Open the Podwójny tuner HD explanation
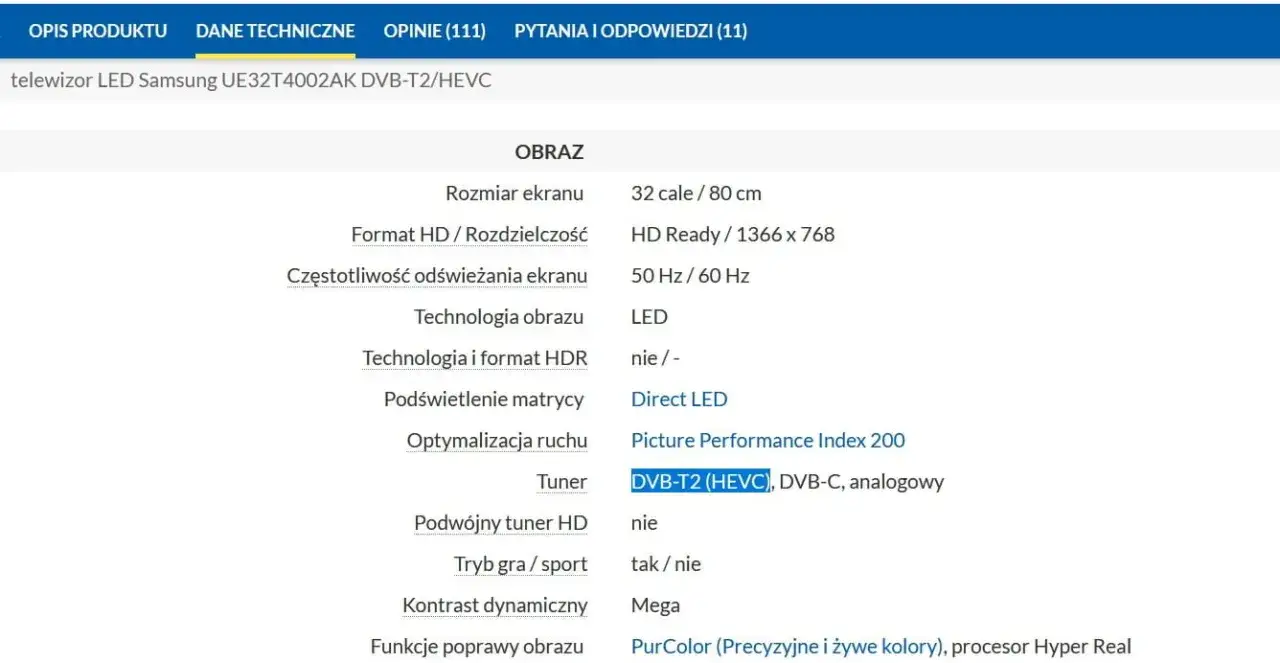The image size is (1280, 663). [500, 522]
